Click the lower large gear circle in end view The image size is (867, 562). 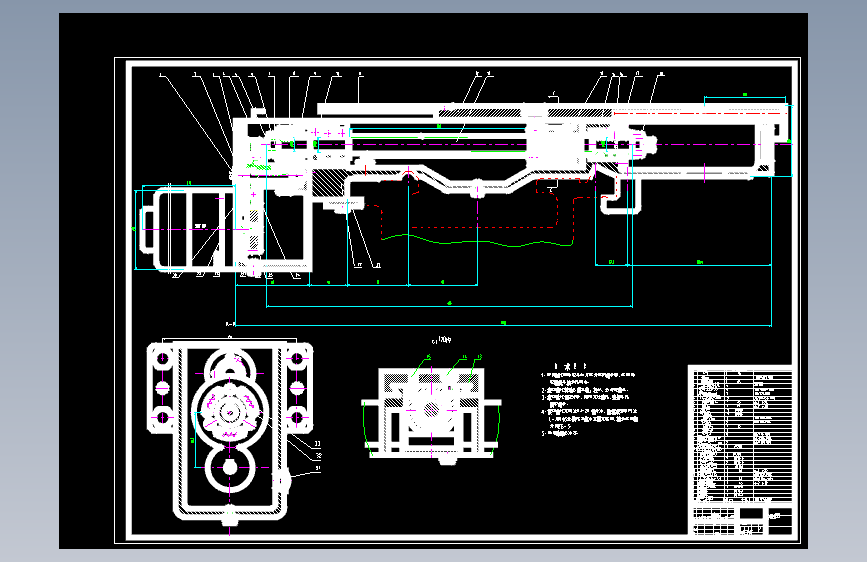coord(229,468)
